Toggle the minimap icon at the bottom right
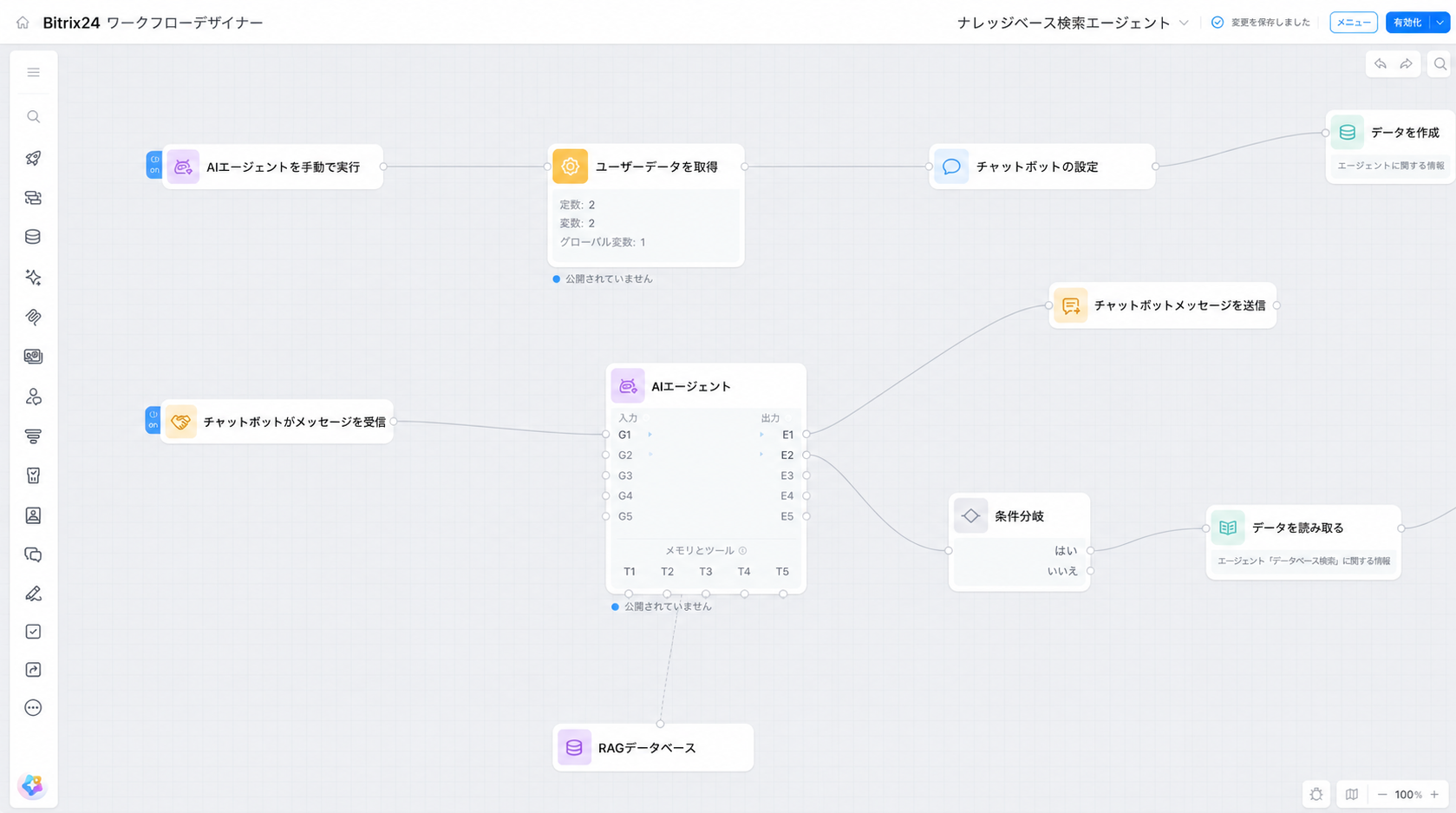 point(1352,794)
